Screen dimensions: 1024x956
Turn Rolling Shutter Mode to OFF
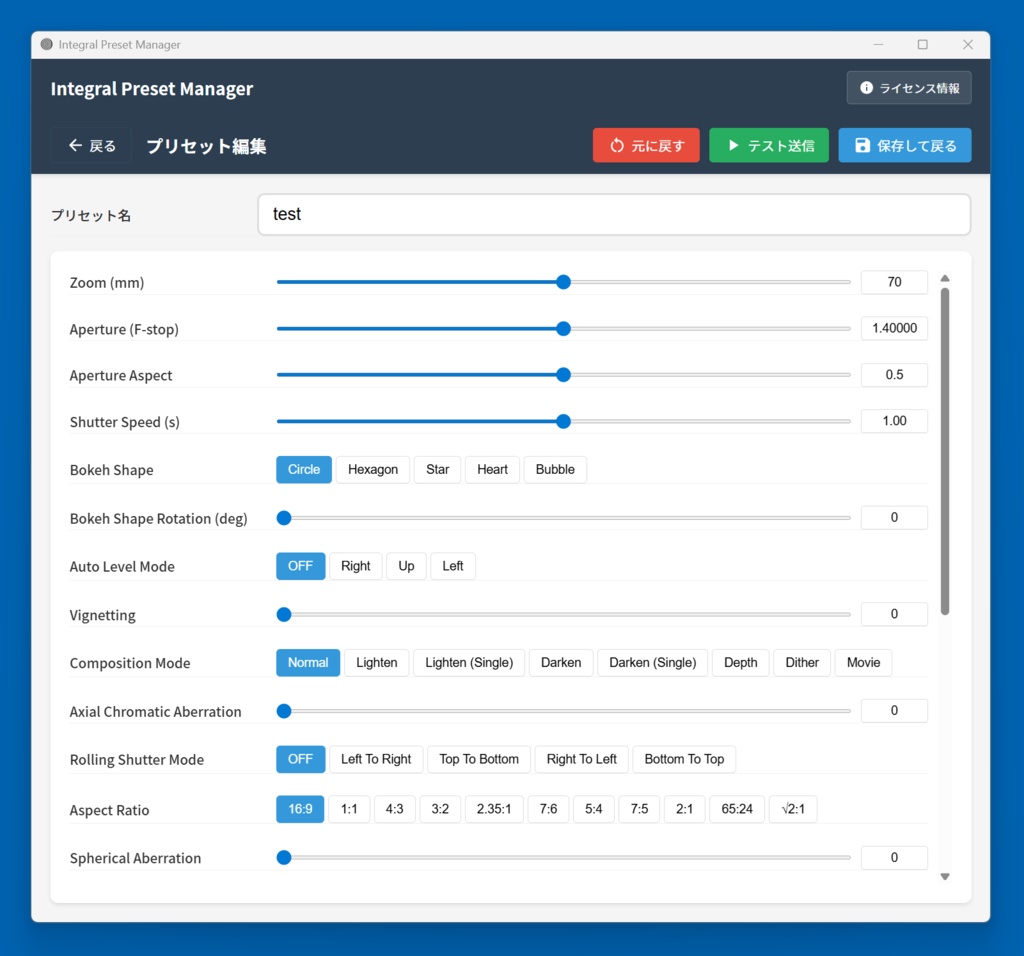(x=300, y=759)
